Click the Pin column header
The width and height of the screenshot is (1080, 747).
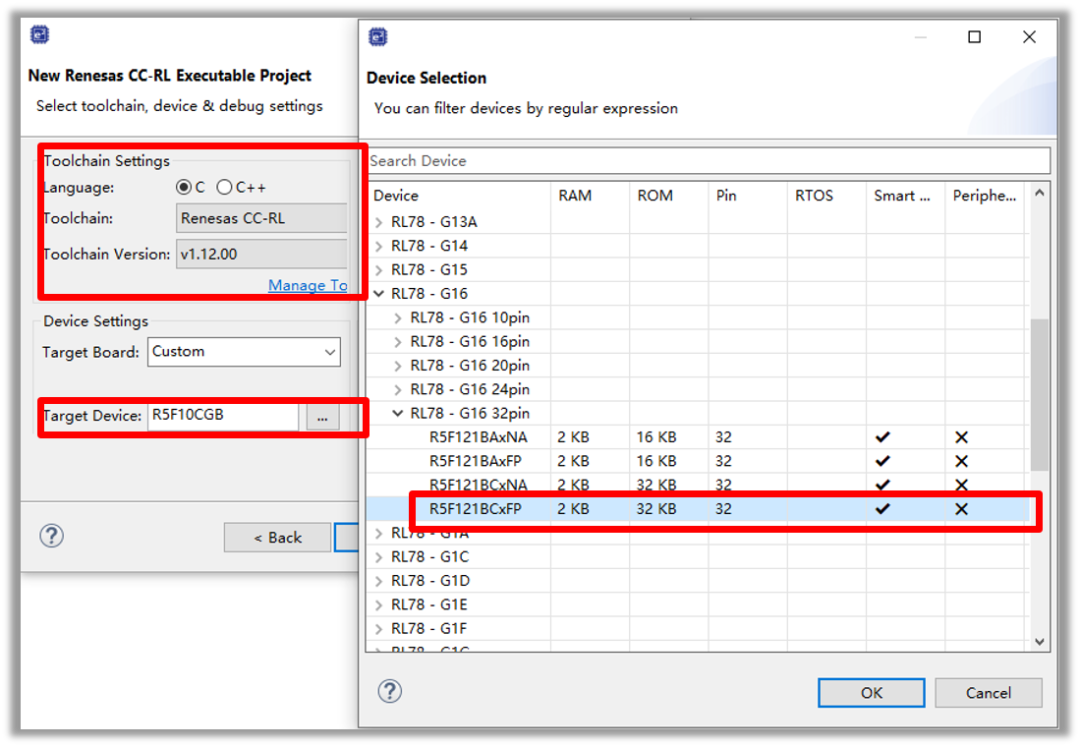(x=747, y=196)
